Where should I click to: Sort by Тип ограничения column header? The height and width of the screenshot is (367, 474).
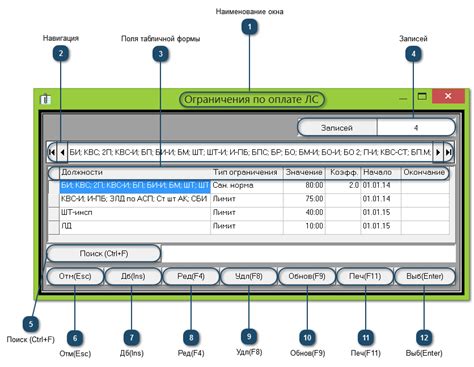(x=247, y=172)
